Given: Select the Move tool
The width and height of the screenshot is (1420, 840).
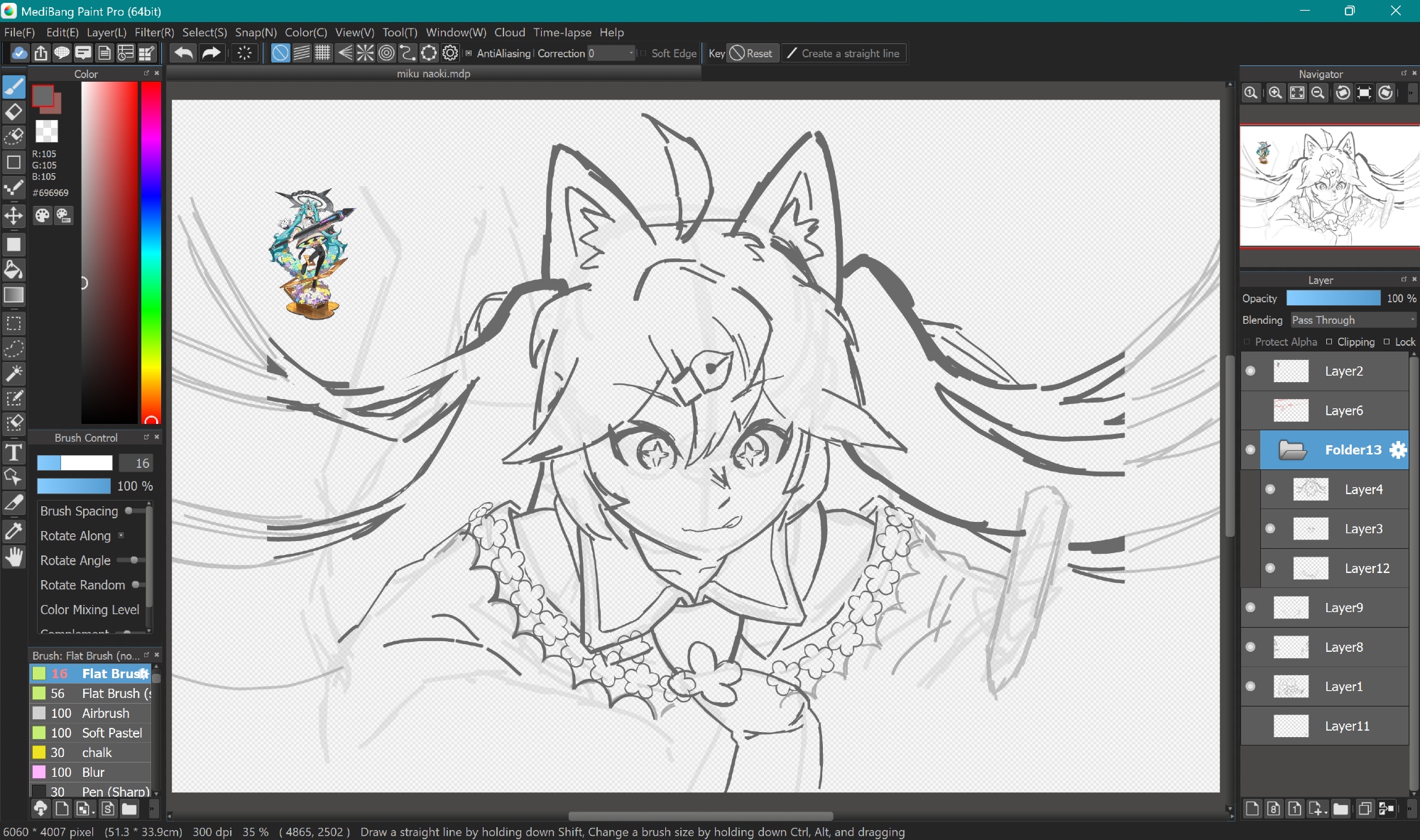Looking at the screenshot, I should 13,216.
